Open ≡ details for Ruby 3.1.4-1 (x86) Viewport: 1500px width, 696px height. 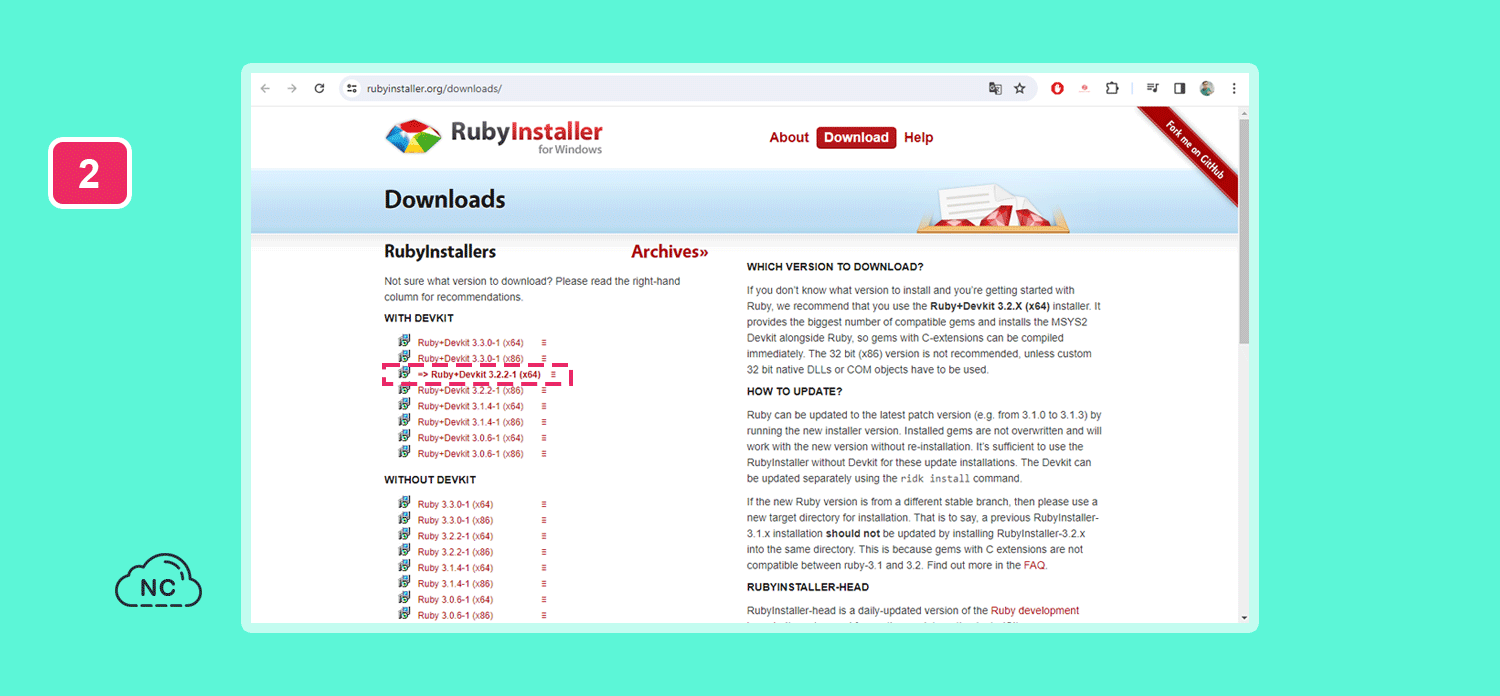tap(544, 584)
